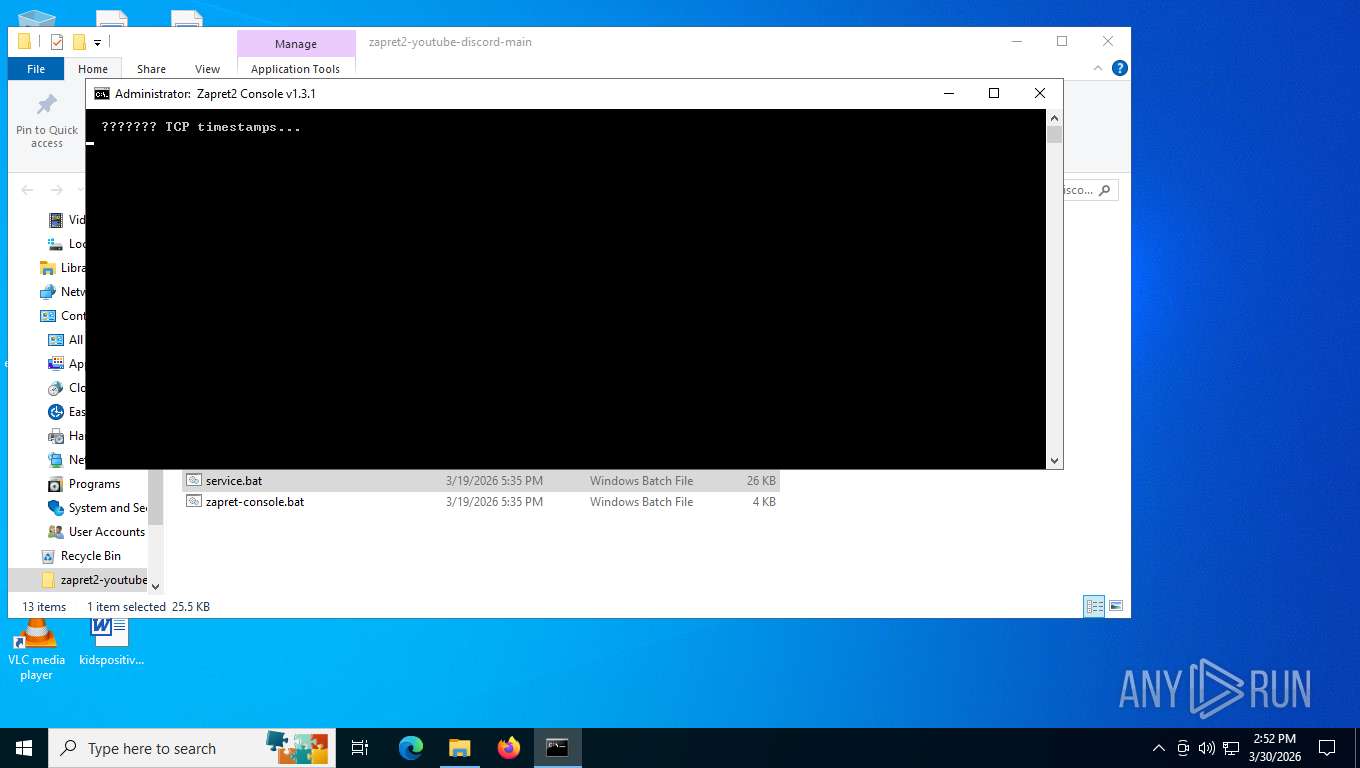
Task: Select service.bat type Windows Batch File cell
Action: (x=641, y=481)
